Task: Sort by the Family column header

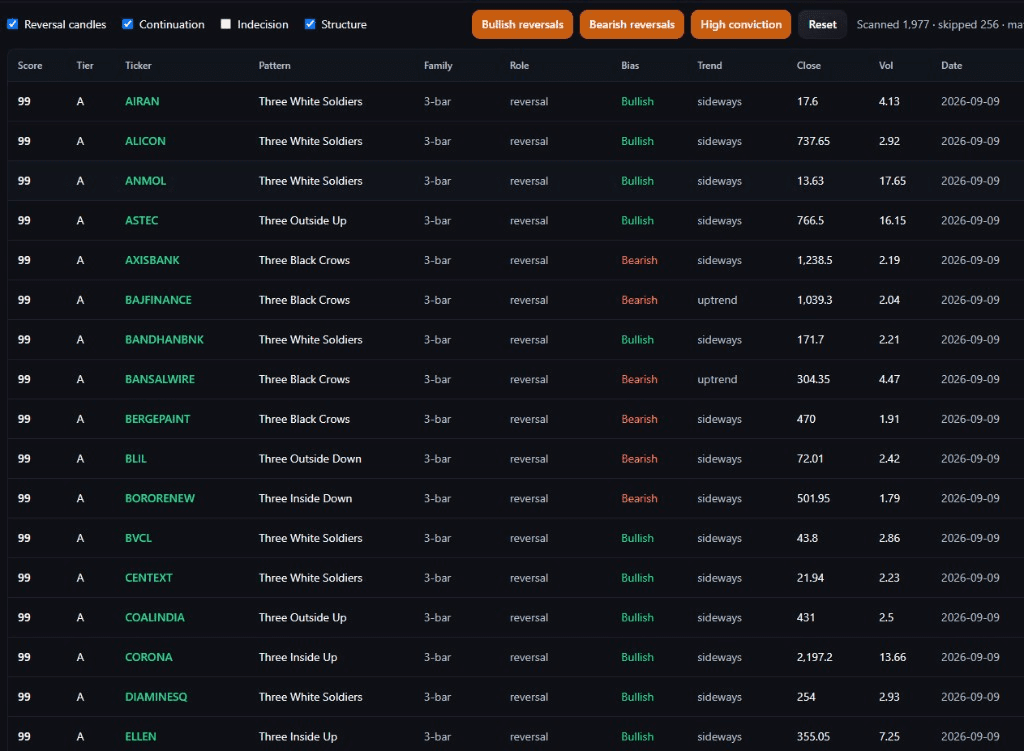Action: 438,65
